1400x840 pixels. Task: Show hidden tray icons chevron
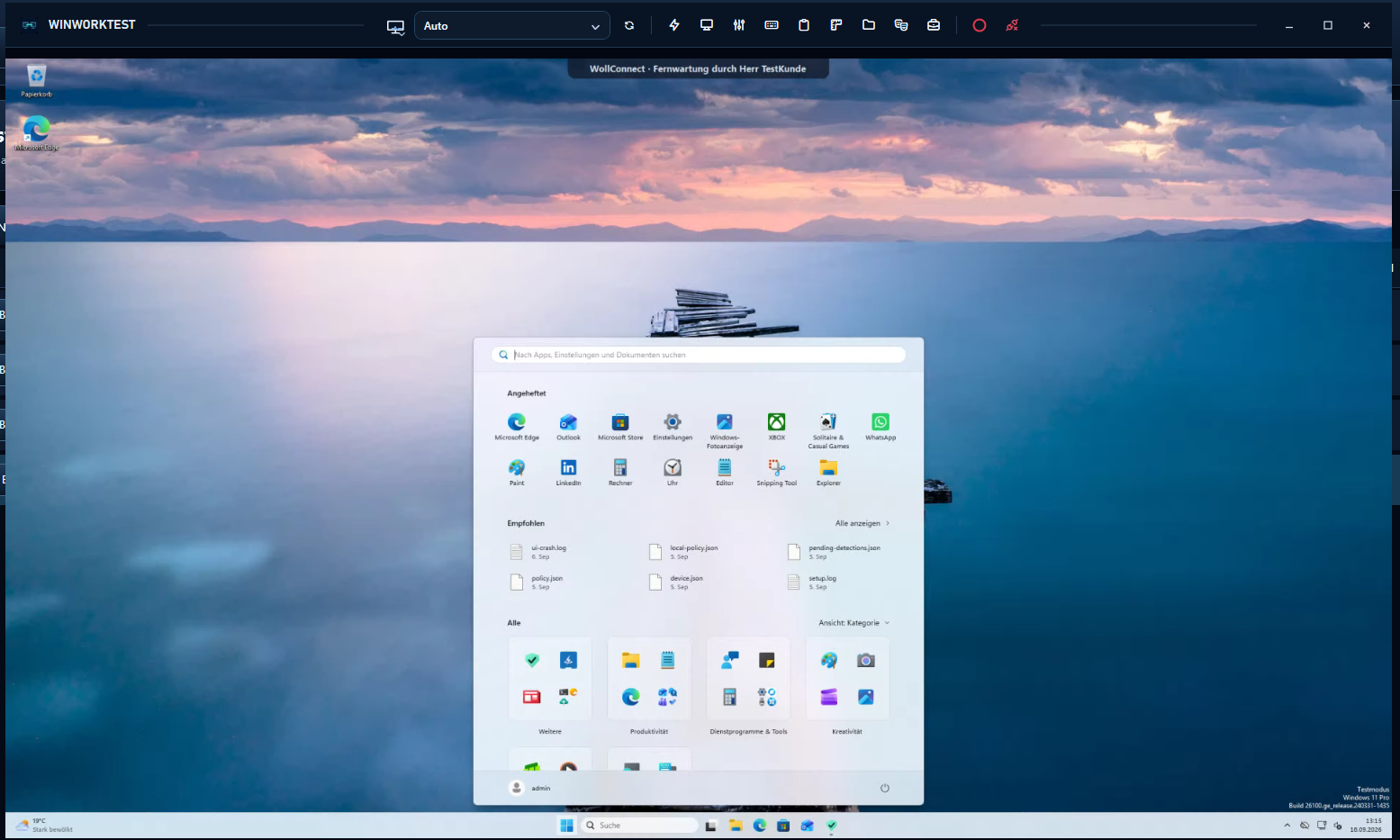click(1287, 826)
